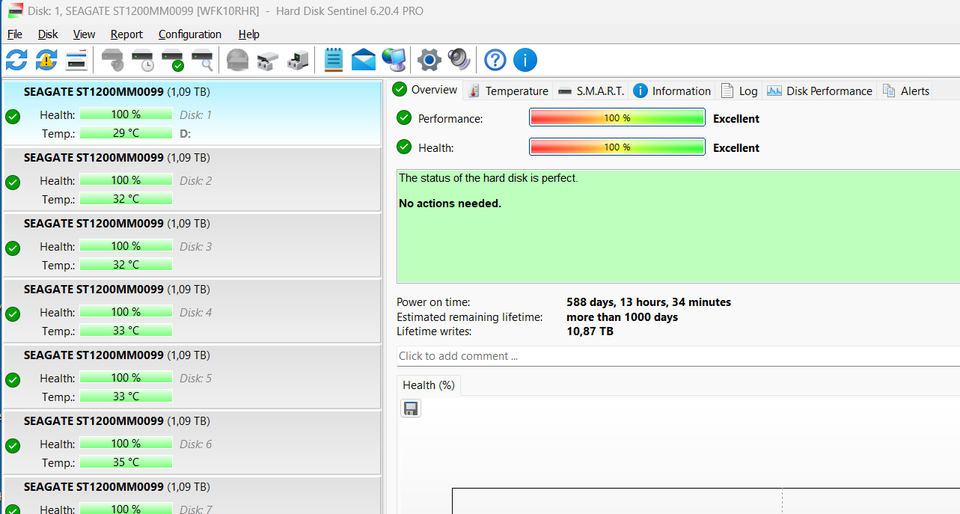Open the Help menu

(249, 34)
